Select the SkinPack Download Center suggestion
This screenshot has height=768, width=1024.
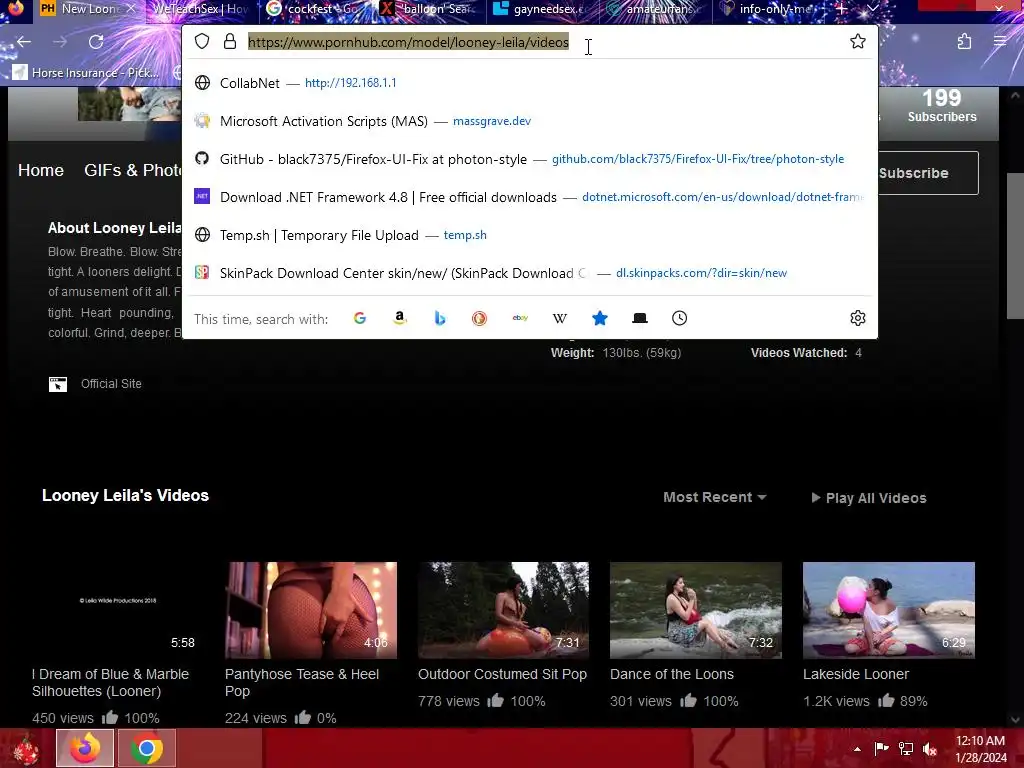(530, 273)
